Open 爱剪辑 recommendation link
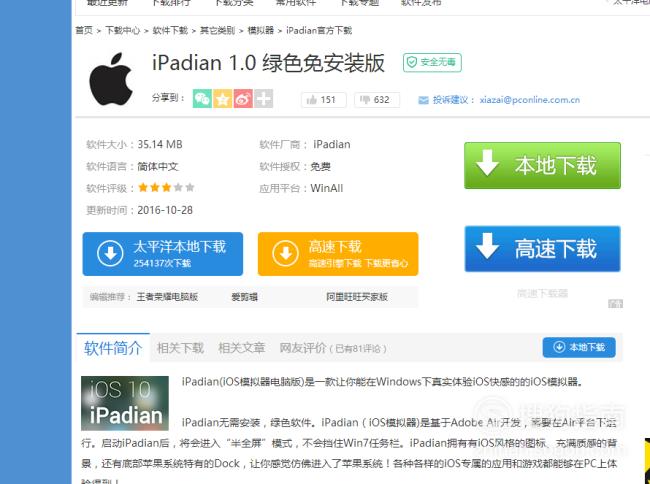The height and width of the screenshot is (484, 650). (x=245, y=297)
